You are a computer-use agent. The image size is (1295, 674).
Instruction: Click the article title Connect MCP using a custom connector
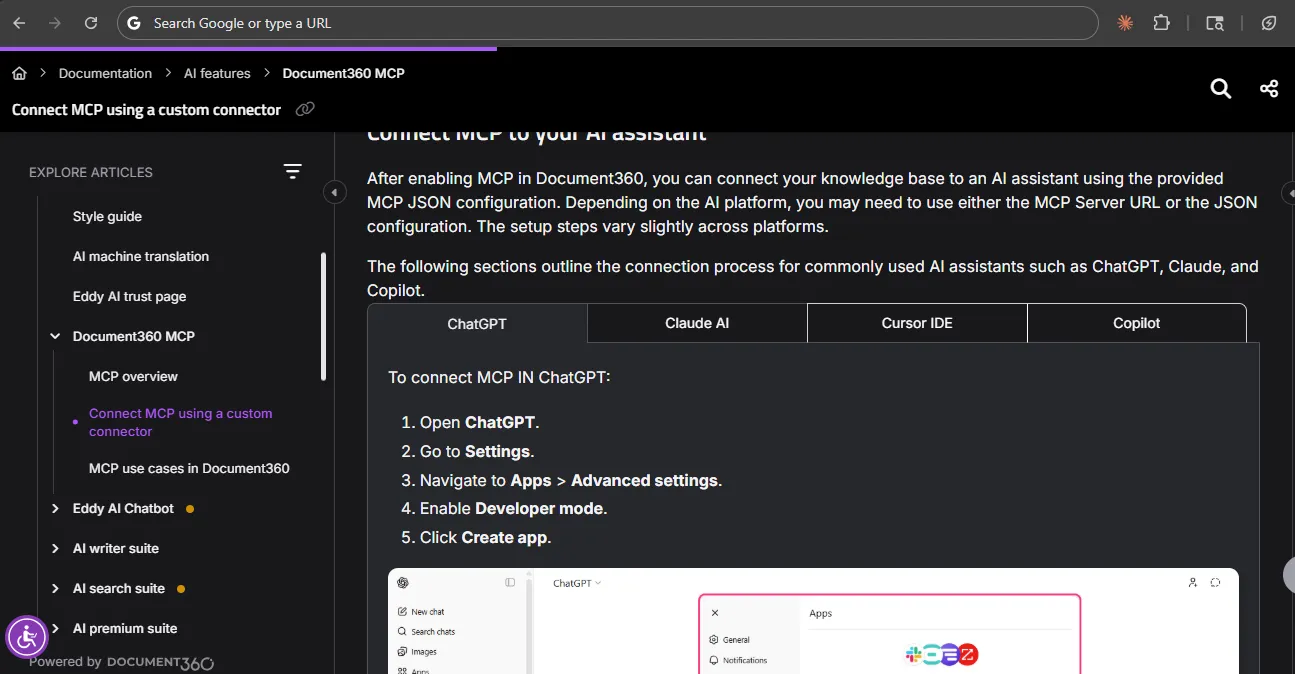tap(146, 110)
